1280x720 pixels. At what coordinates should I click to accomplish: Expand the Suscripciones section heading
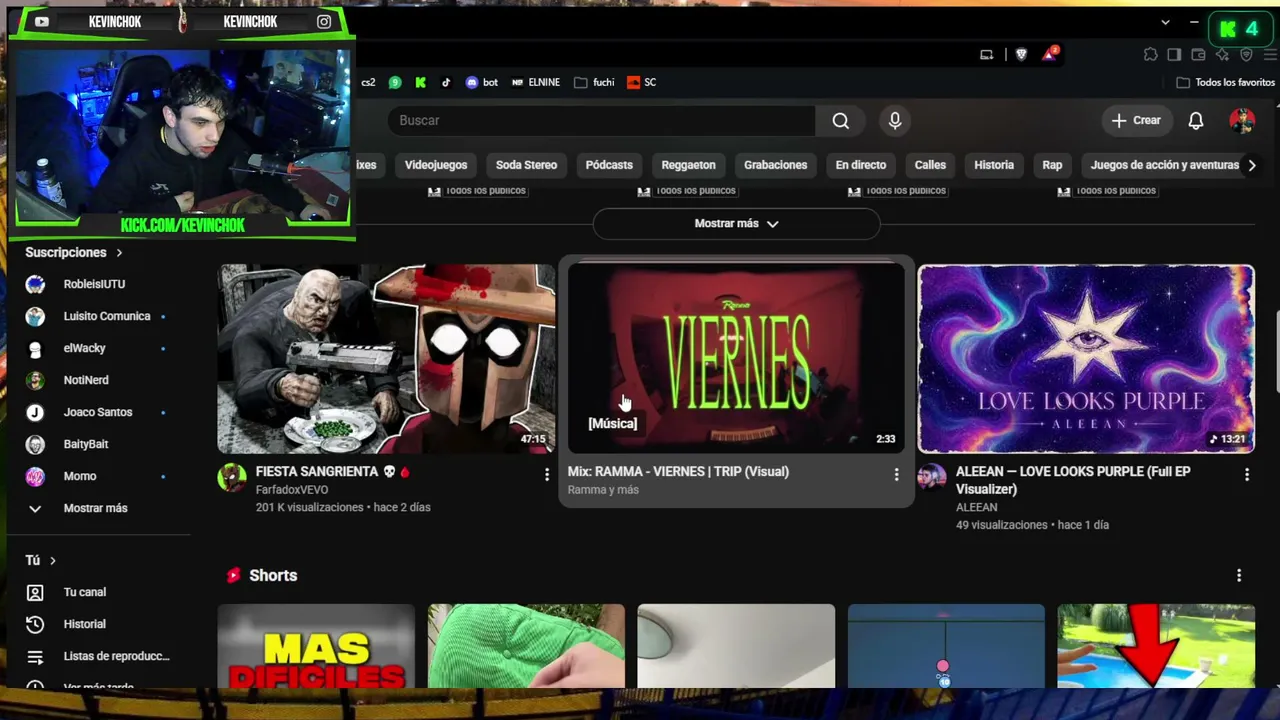pos(74,253)
